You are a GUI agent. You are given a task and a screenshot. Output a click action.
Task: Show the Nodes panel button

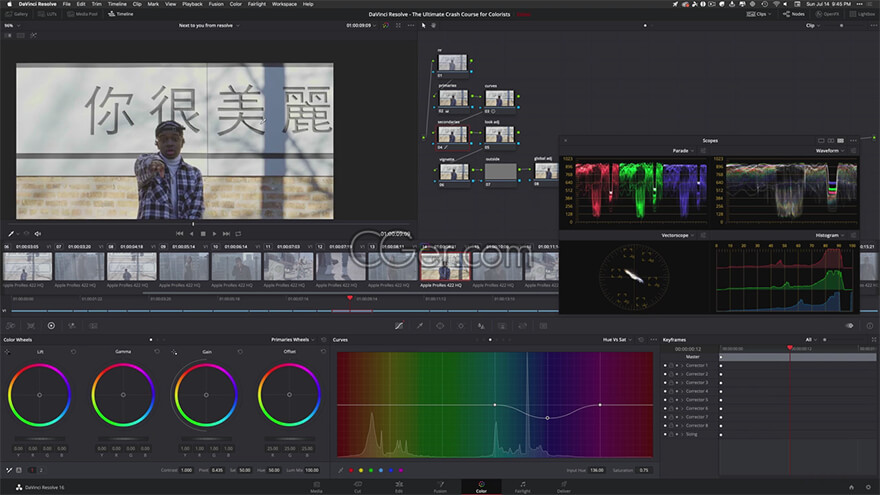(x=794, y=14)
